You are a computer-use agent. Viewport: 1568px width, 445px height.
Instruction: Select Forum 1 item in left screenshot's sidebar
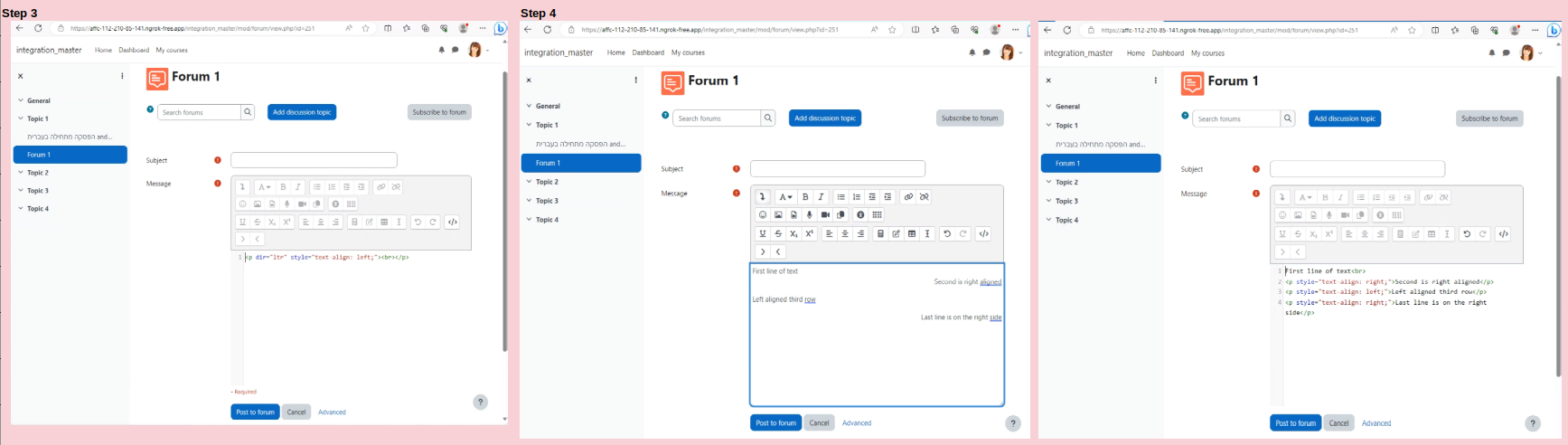[x=70, y=155]
